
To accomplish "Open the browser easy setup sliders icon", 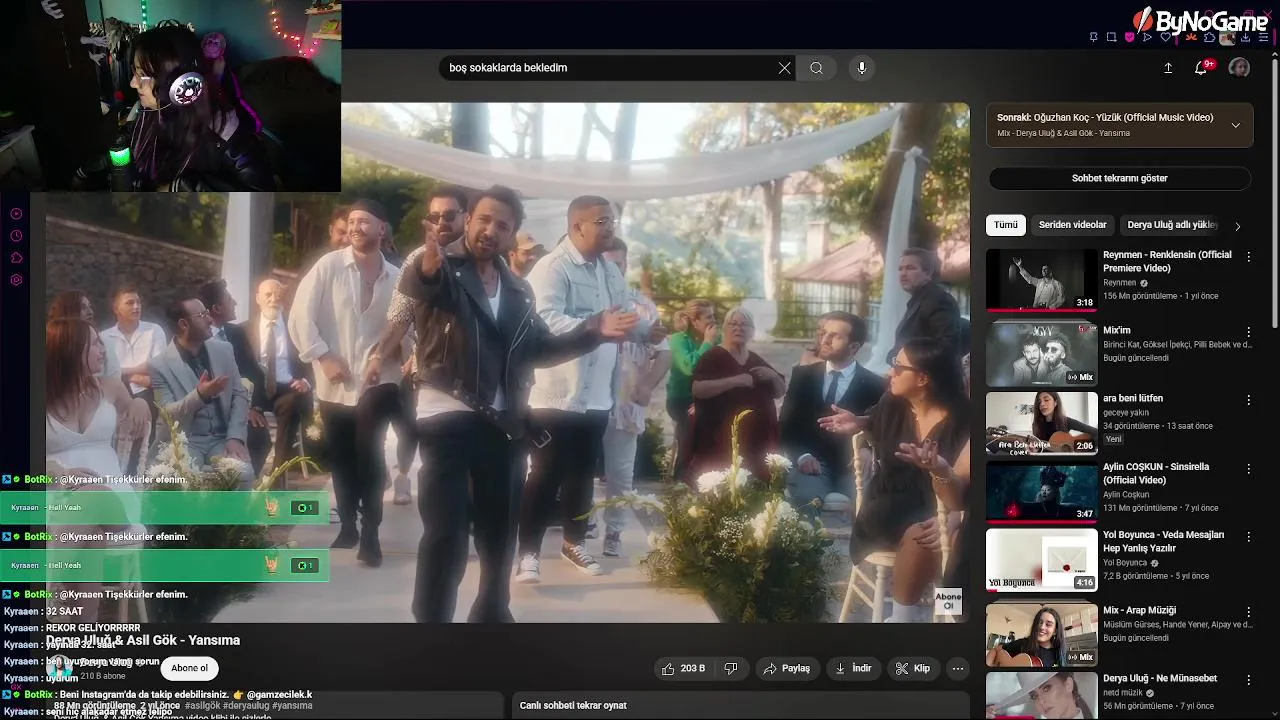I will 1263,37.
